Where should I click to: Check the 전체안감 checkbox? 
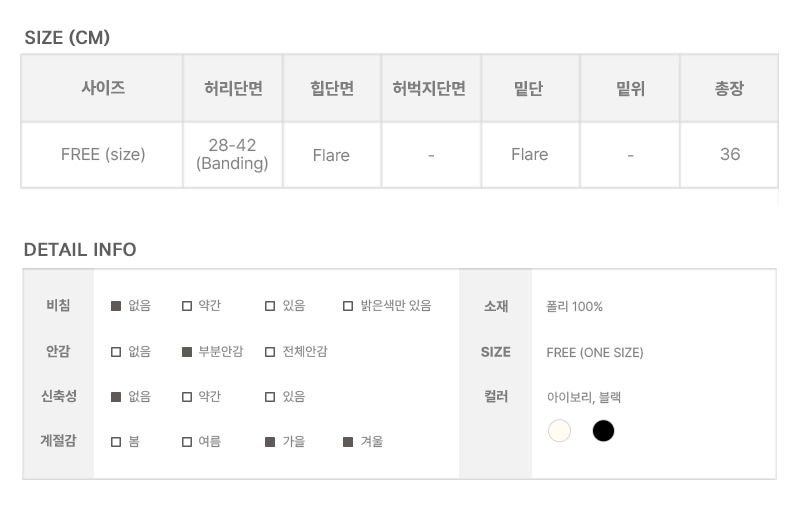pyautogui.click(x=270, y=352)
